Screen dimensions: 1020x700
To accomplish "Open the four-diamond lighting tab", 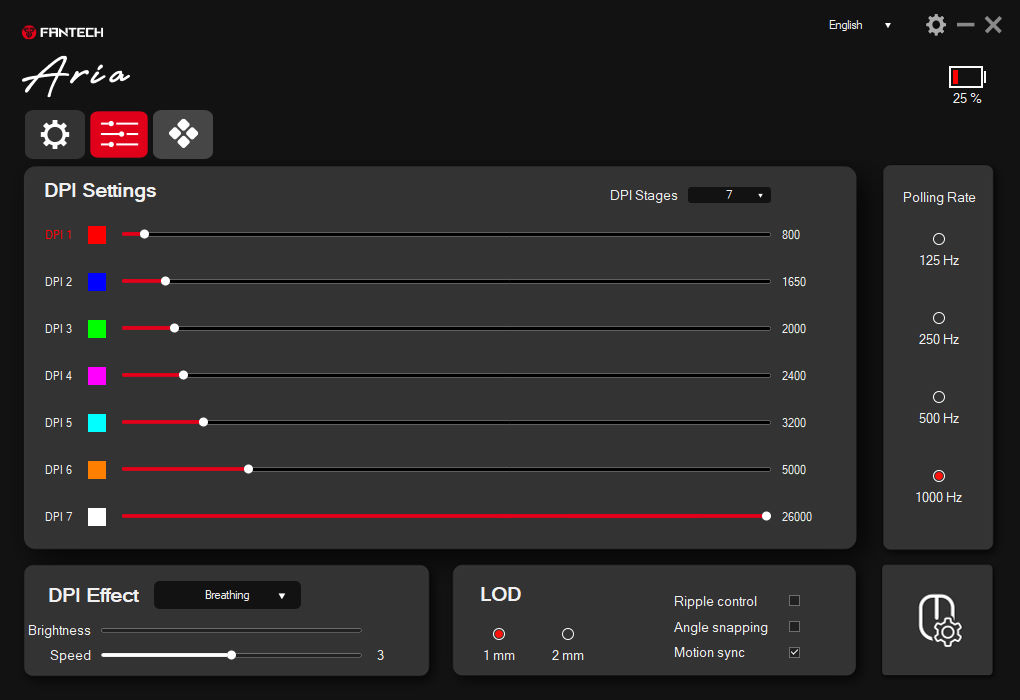I will pyautogui.click(x=183, y=135).
